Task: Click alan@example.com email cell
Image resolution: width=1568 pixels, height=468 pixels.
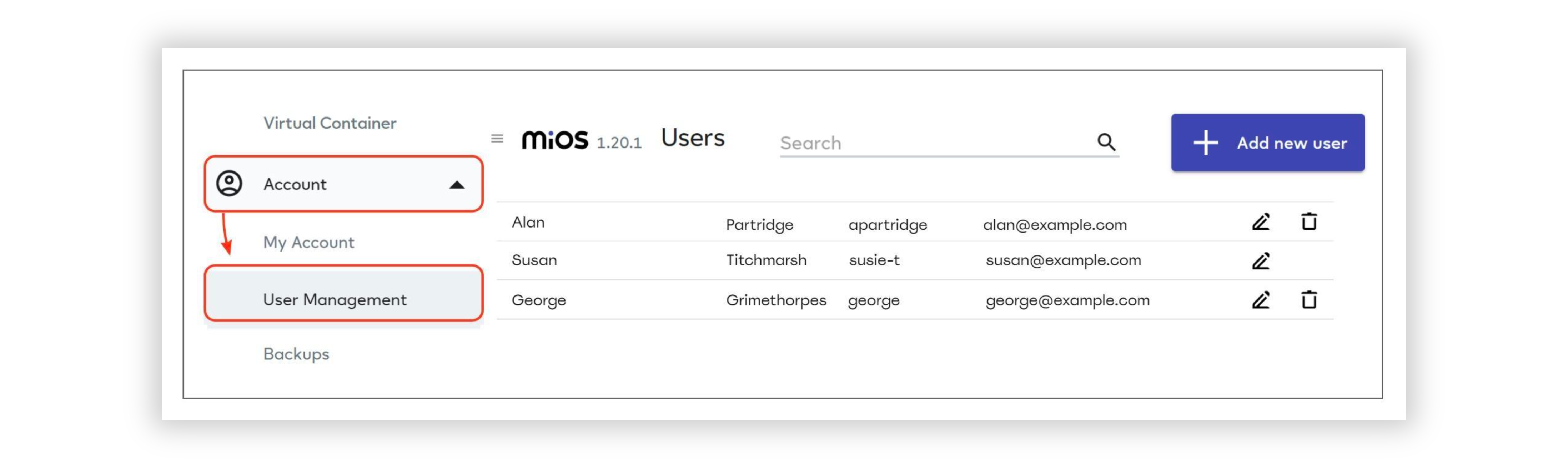Action: click(1055, 225)
